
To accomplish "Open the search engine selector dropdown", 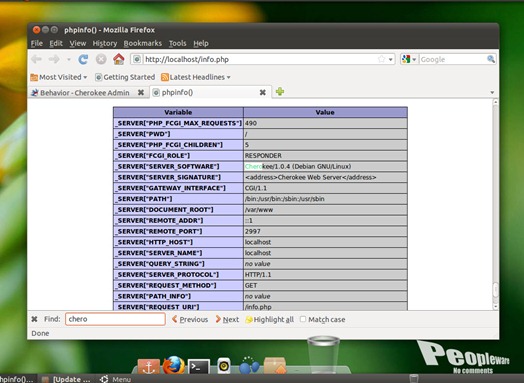I will point(409,59).
